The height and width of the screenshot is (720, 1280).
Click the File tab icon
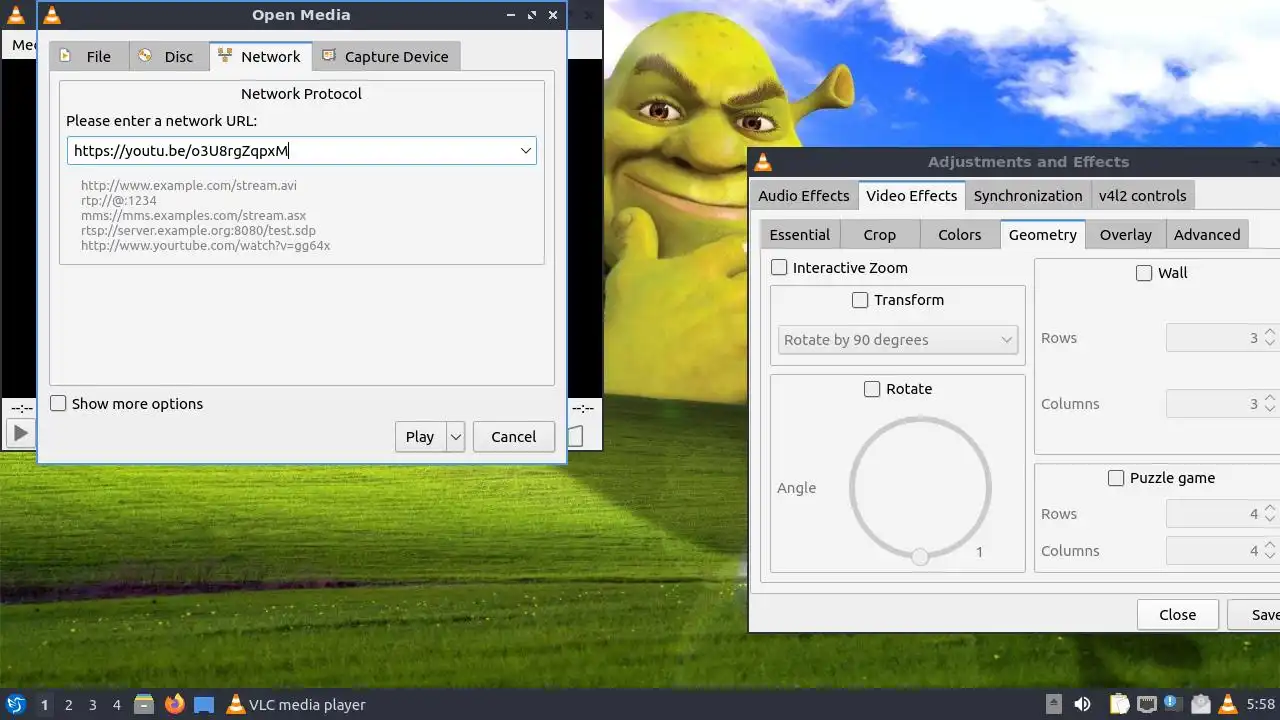(66, 56)
